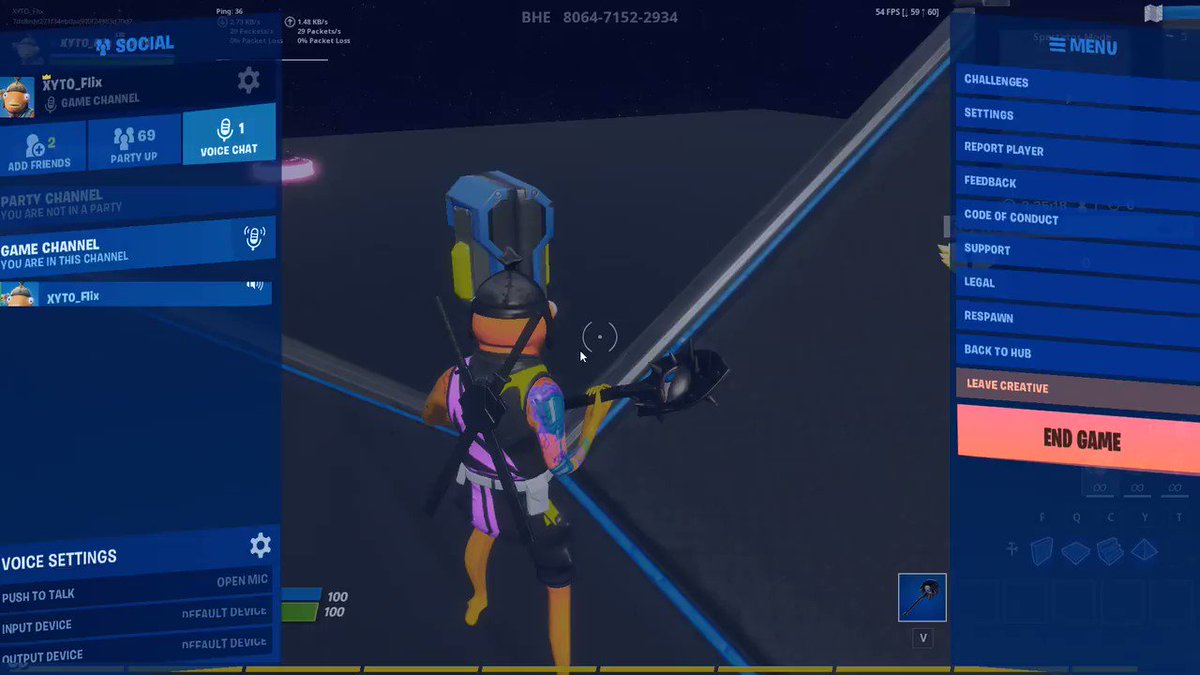Image resolution: width=1200 pixels, height=675 pixels.
Task: Choose Report Player option
Action: (1078, 154)
